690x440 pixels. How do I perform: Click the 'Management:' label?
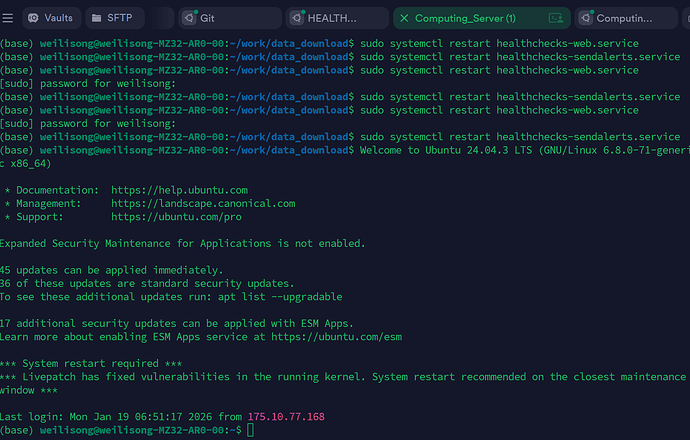pyautogui.click(x=49, y=203)
